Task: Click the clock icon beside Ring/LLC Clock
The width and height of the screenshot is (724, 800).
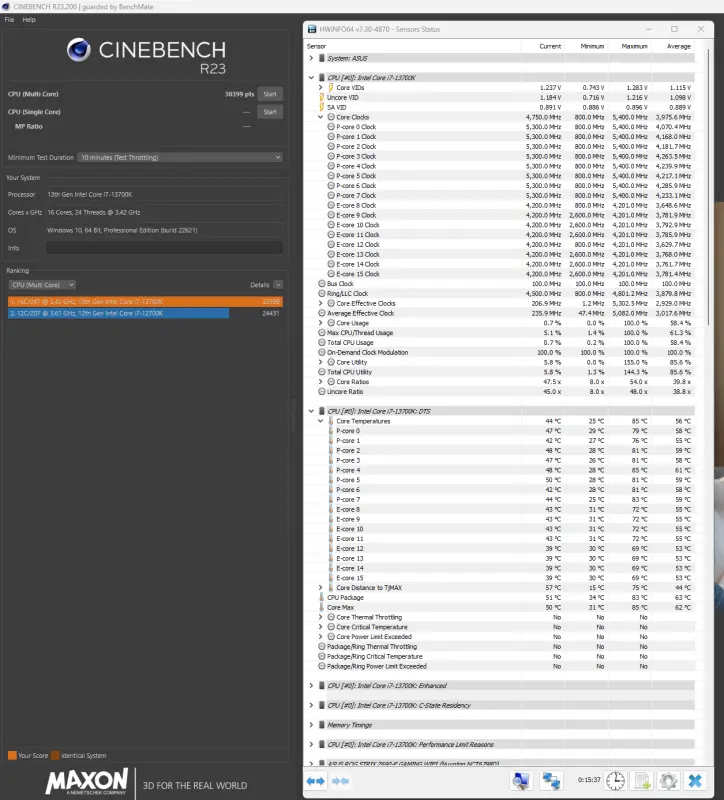Action: 321,293
